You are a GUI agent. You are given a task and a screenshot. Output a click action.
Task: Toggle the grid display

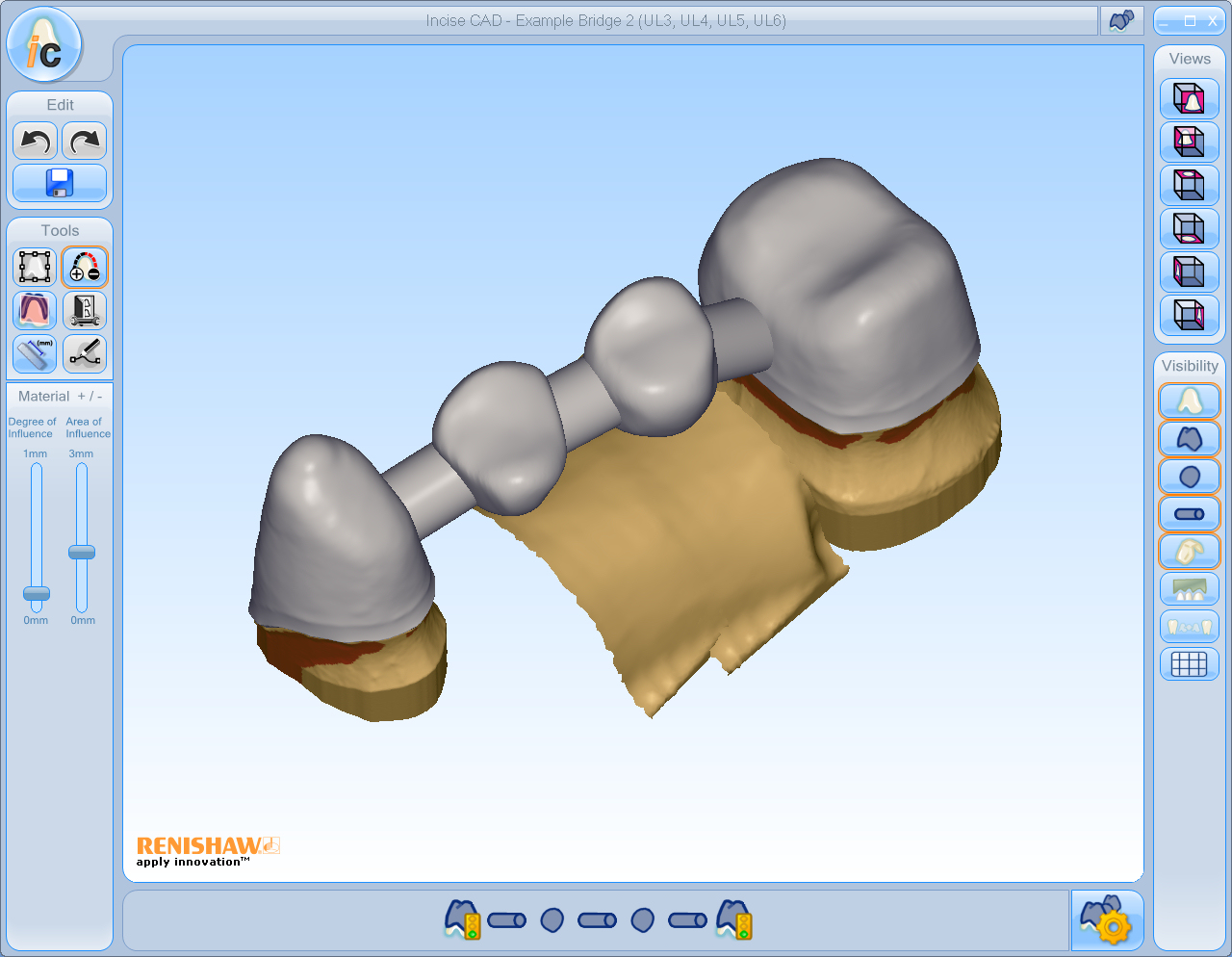point(1190,663)
